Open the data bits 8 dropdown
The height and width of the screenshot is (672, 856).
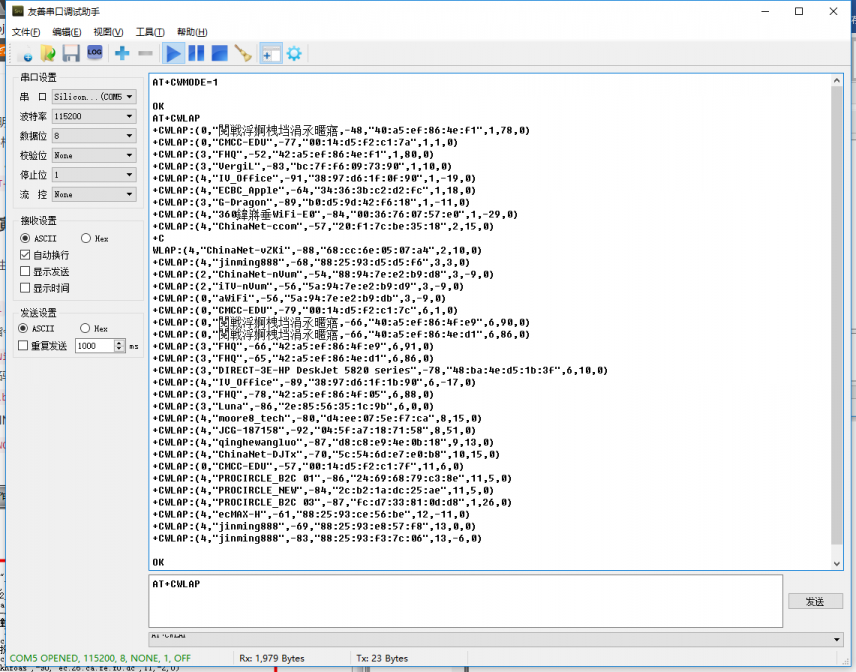(94, 135)
